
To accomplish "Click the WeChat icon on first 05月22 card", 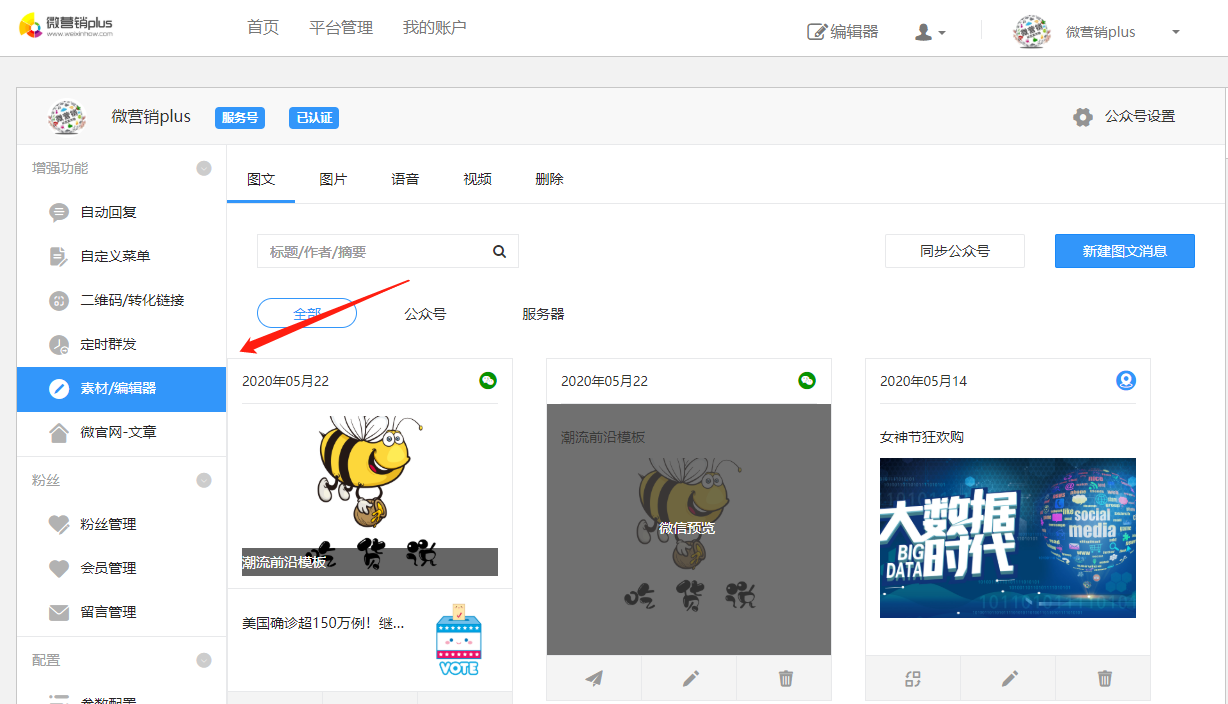I will (488, 380).
